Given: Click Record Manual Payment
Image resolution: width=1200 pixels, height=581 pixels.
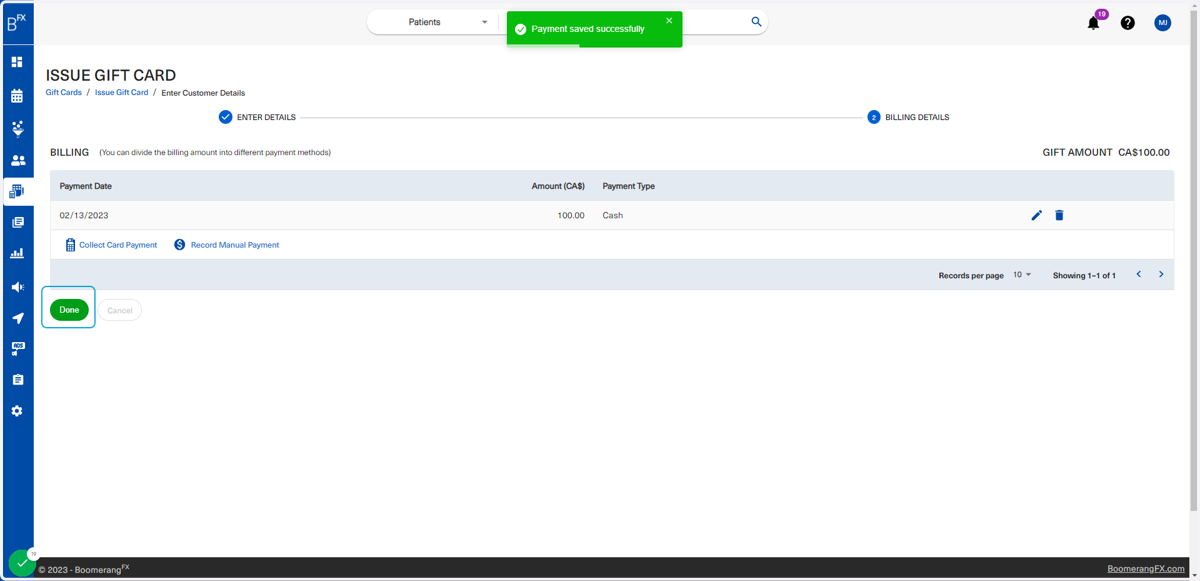Looking at the screenshot, I should point(227,245).
